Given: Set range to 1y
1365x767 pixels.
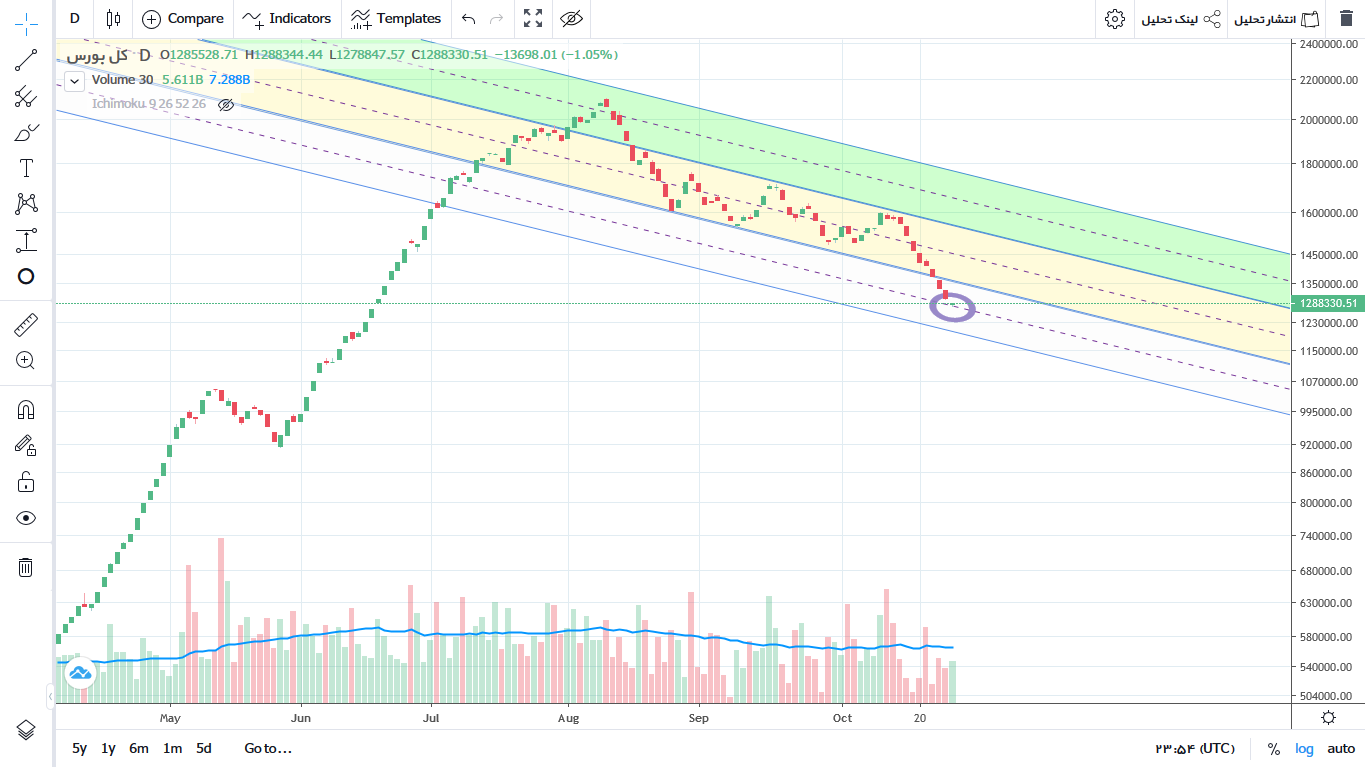Looking at the screenshot, I should pos(108,748).
